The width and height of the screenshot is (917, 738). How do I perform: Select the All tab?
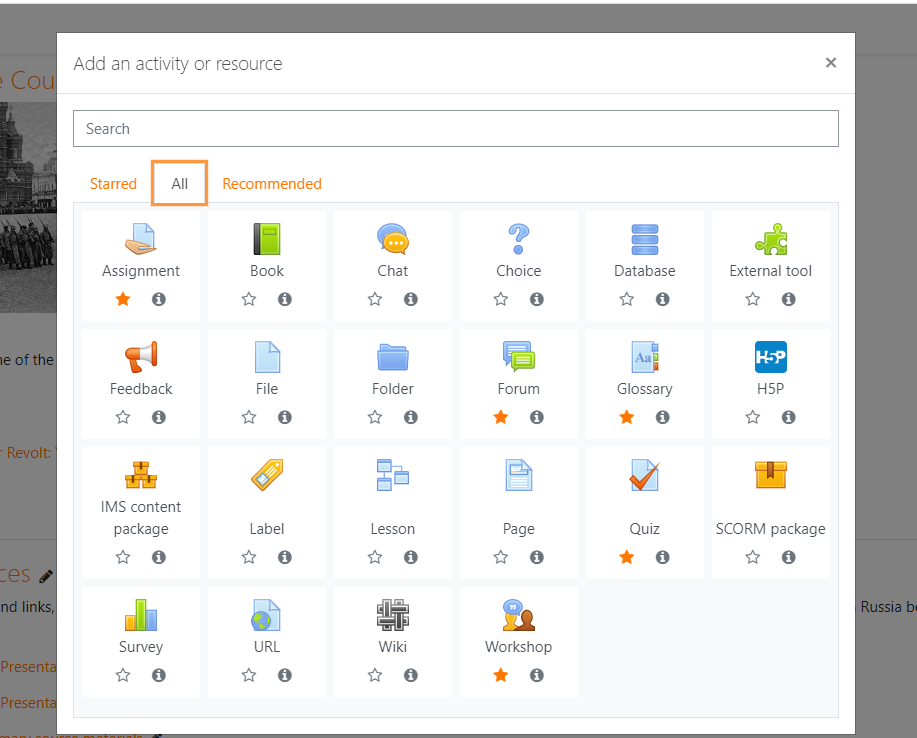[x=180, y=183]
